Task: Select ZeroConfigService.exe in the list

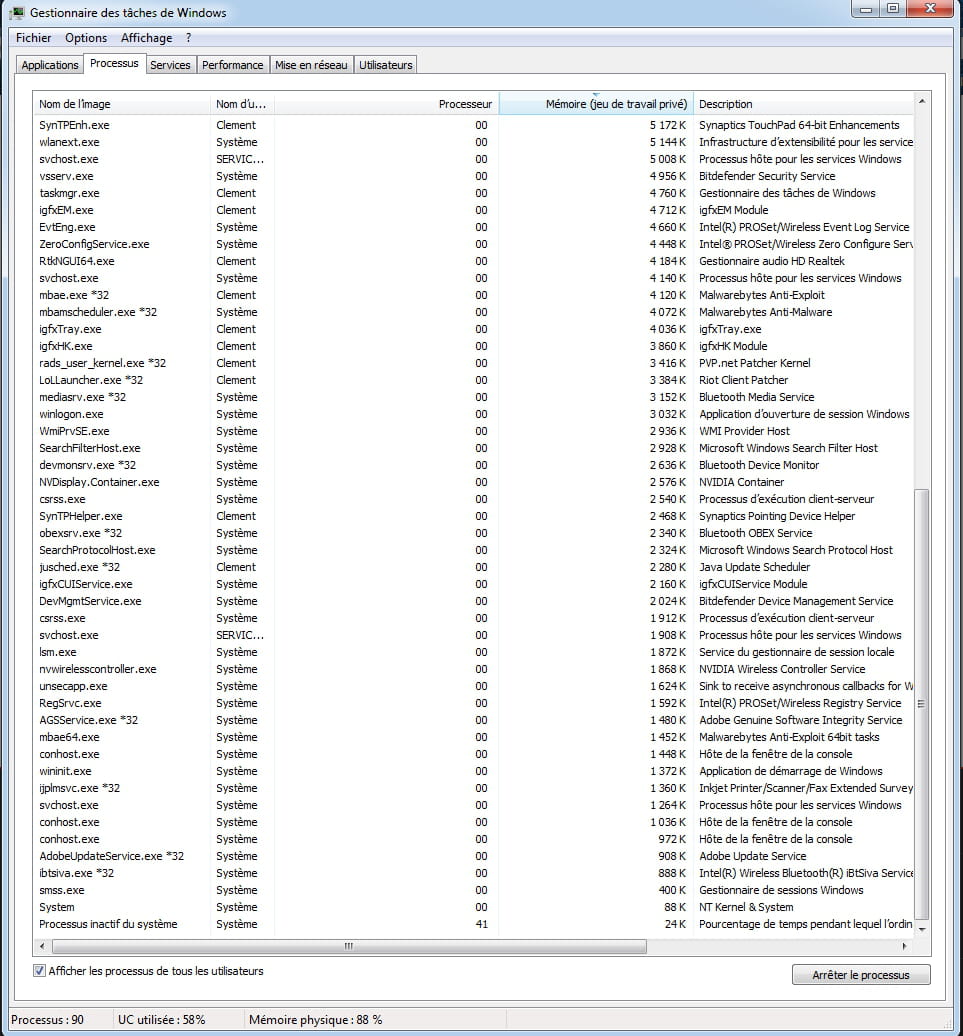Action: [x=473, y=244]
